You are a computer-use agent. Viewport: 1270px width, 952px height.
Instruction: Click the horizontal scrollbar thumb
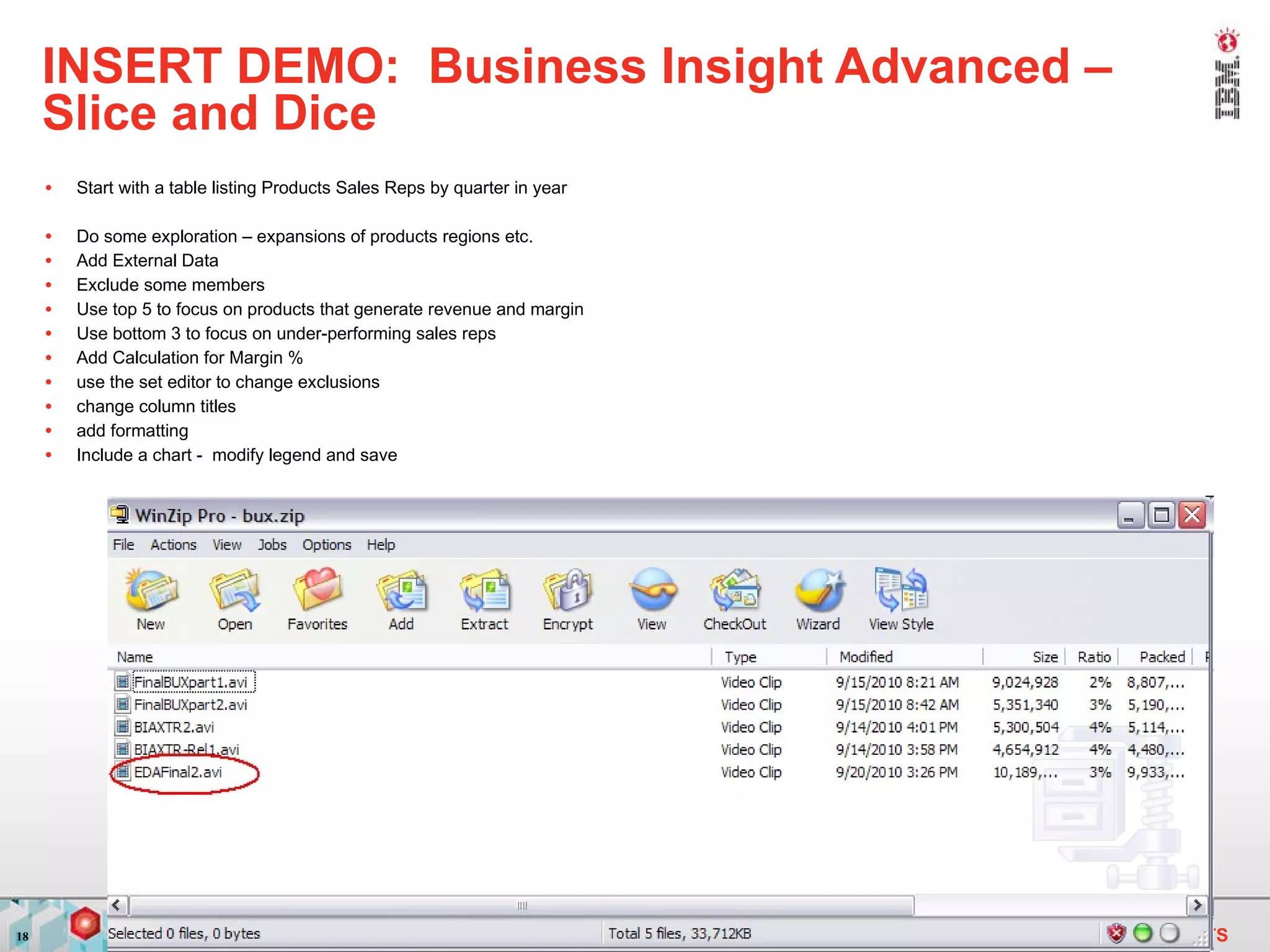[x=521, y=906]
